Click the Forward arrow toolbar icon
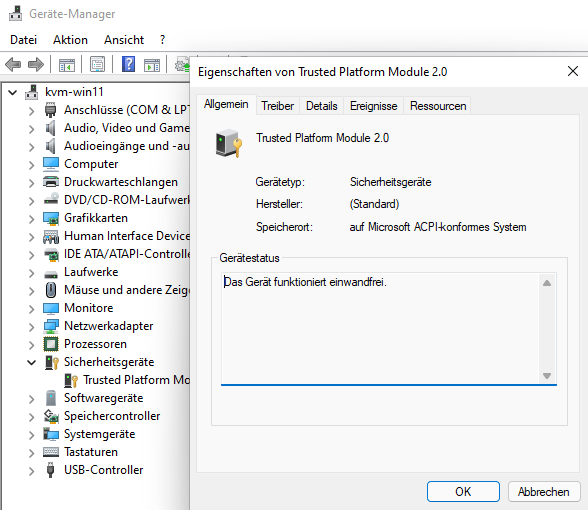This screenshot has height=510, width=588. 36,65
